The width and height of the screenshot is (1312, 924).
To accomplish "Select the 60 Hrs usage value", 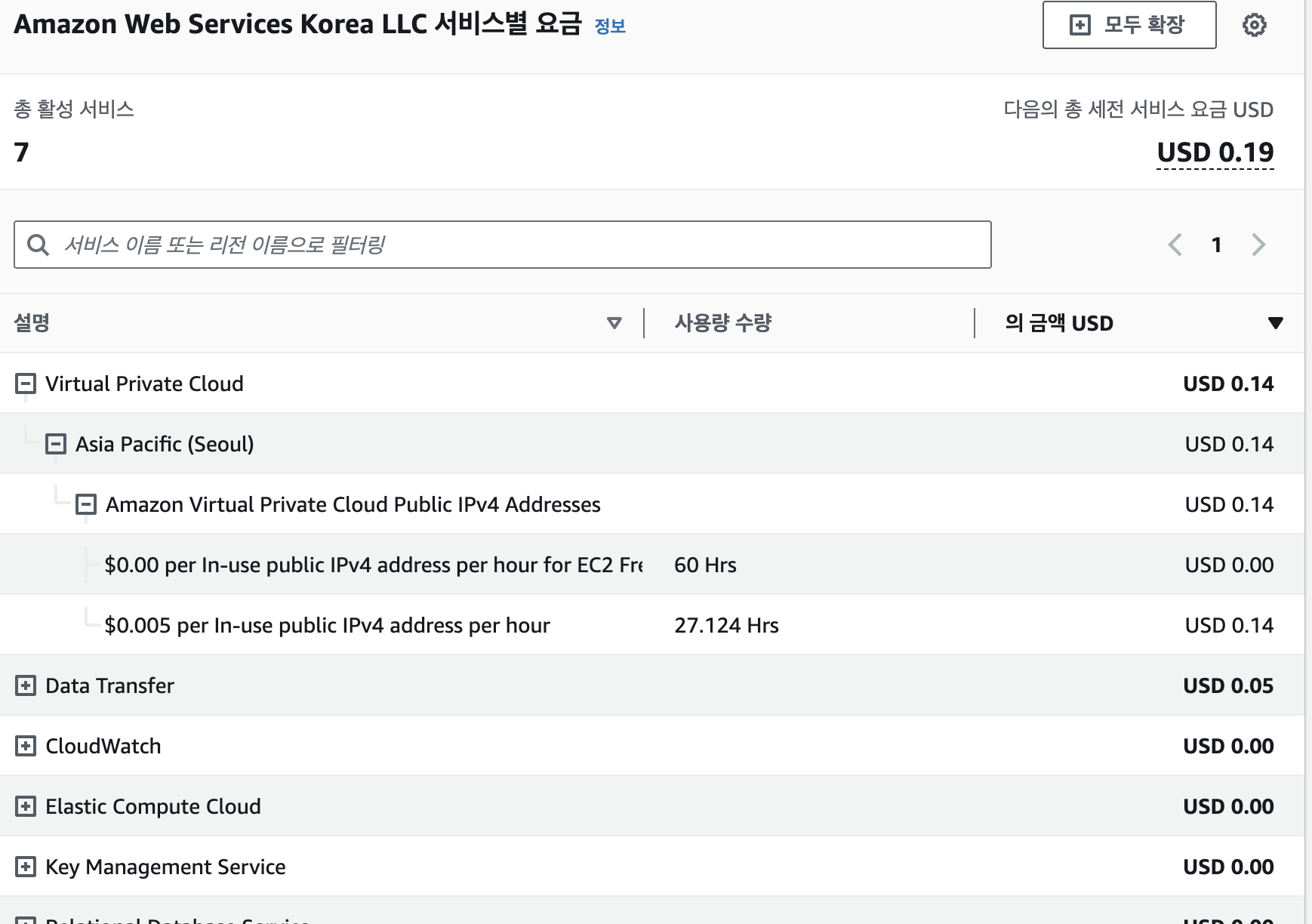I will [705, 565].
